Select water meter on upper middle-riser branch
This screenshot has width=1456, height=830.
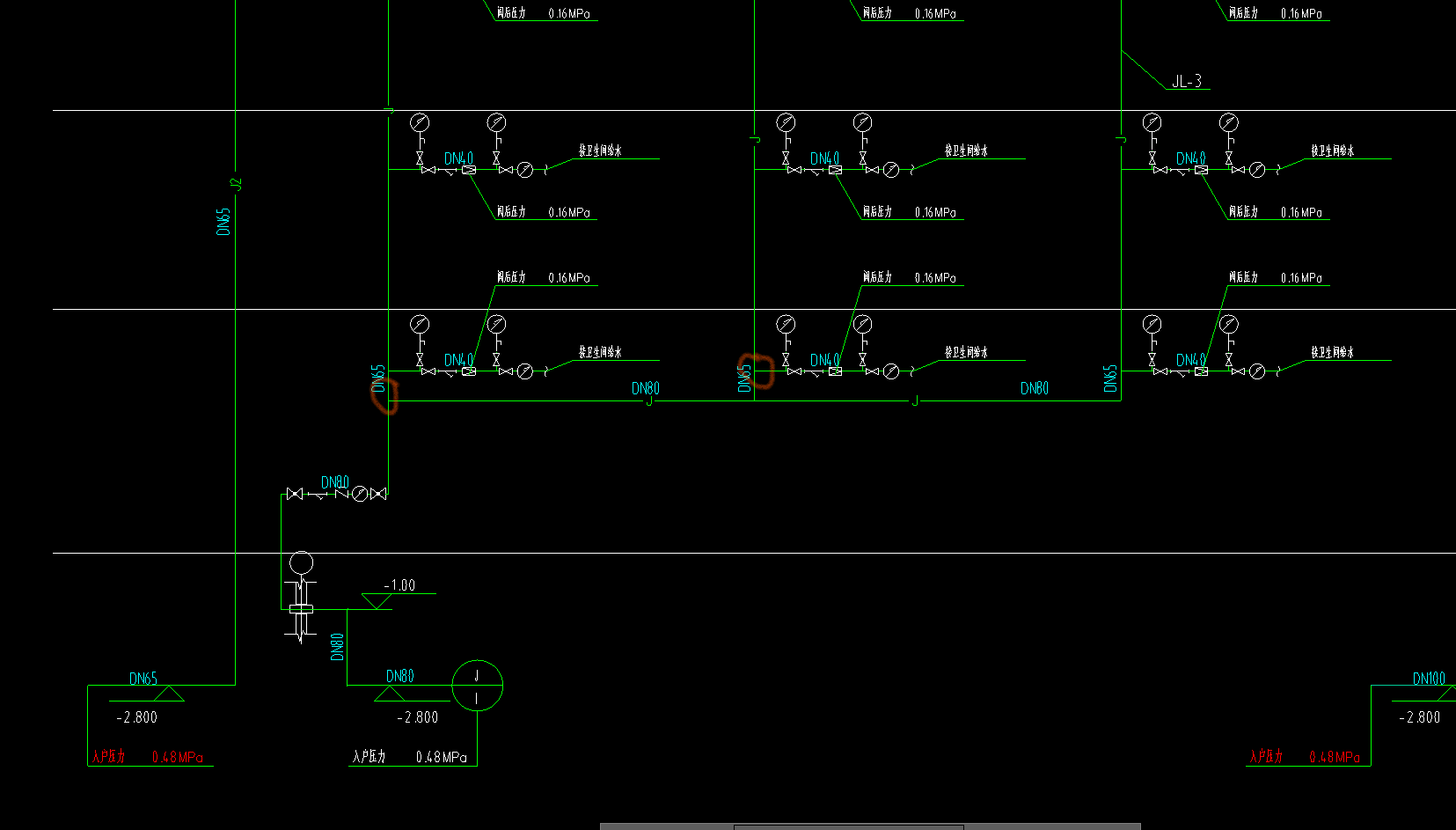(x=891, y=170)
